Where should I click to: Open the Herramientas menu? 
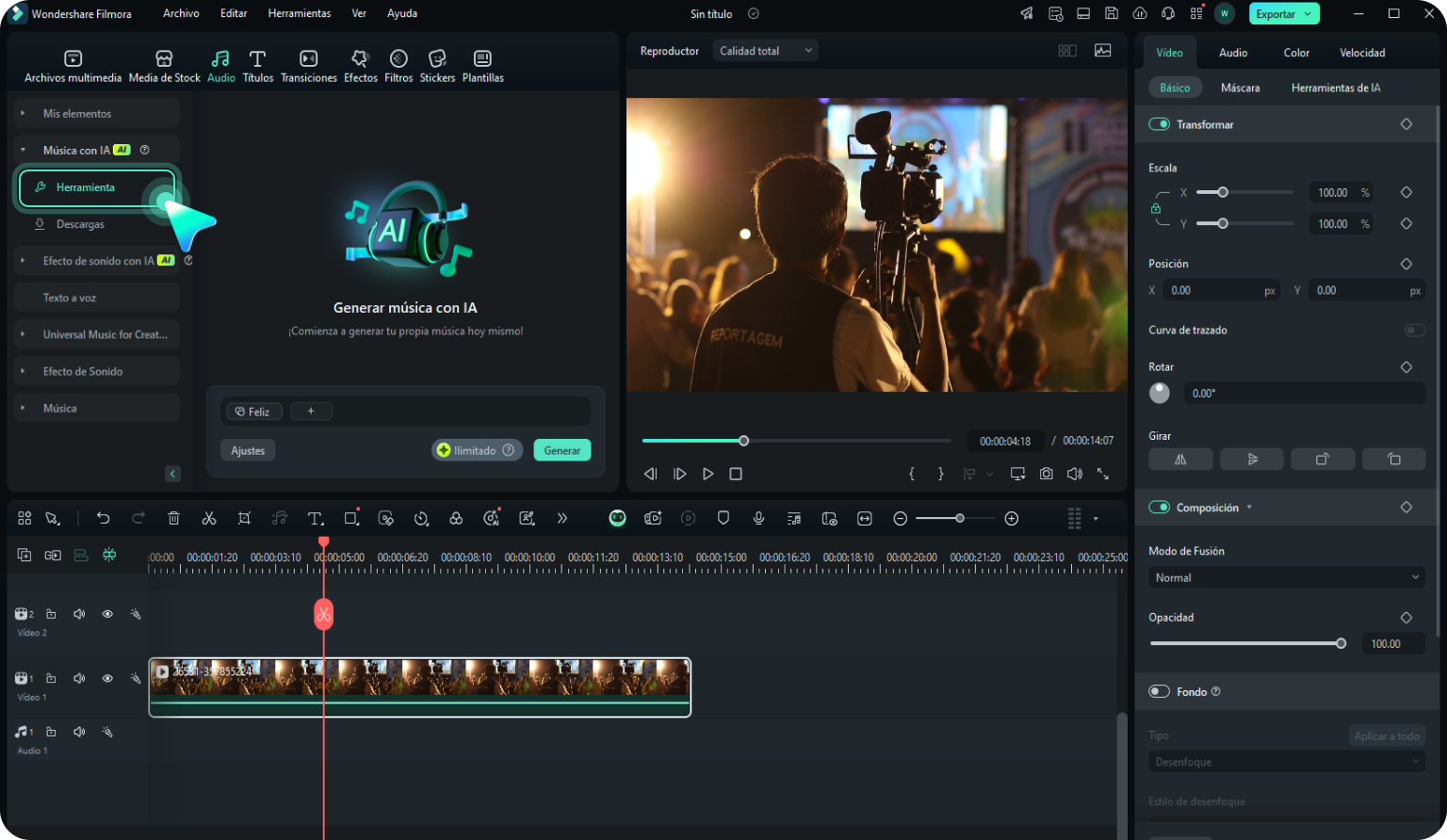pyautogui.click(x=300, y=13)
